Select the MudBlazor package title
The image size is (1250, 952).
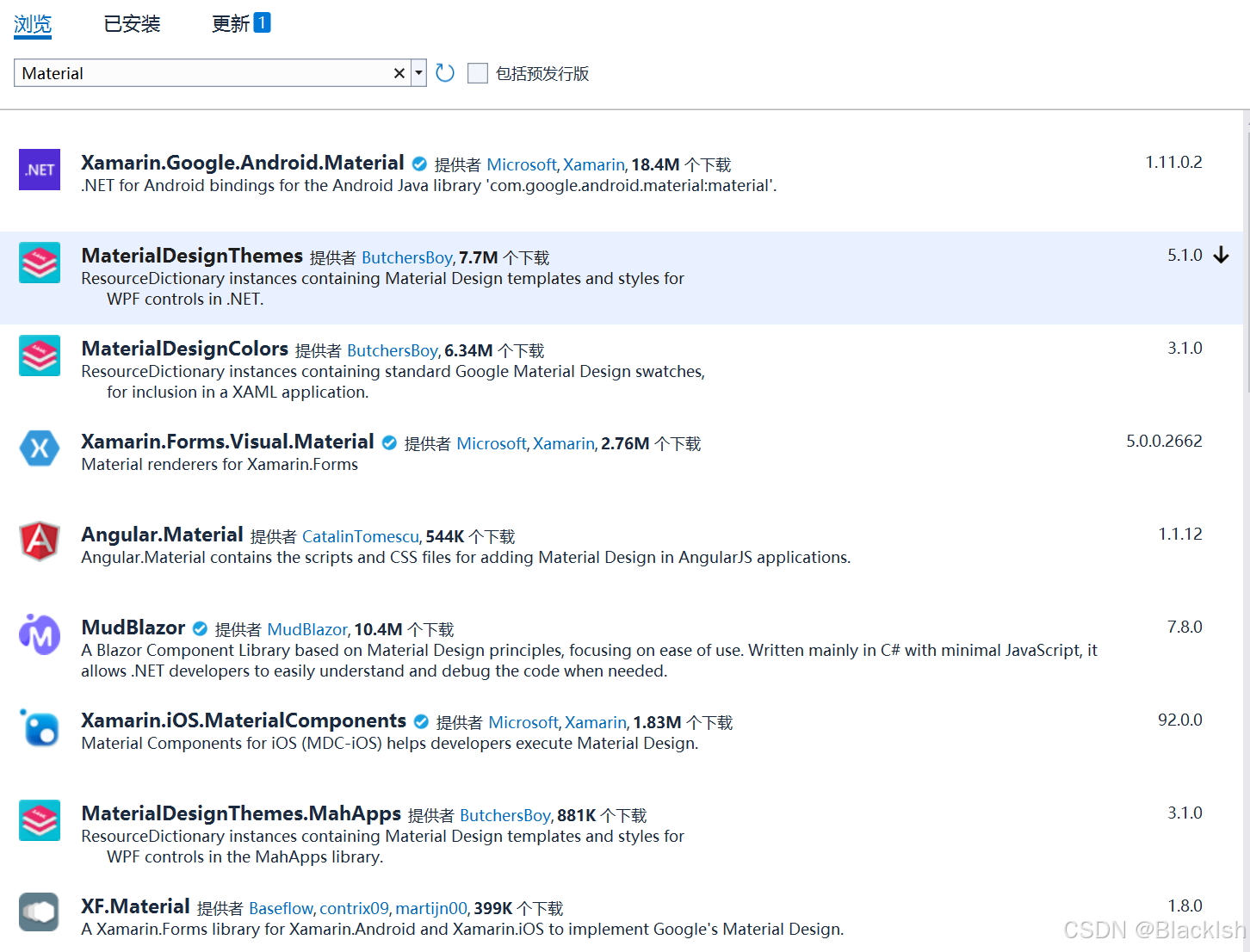133,627
